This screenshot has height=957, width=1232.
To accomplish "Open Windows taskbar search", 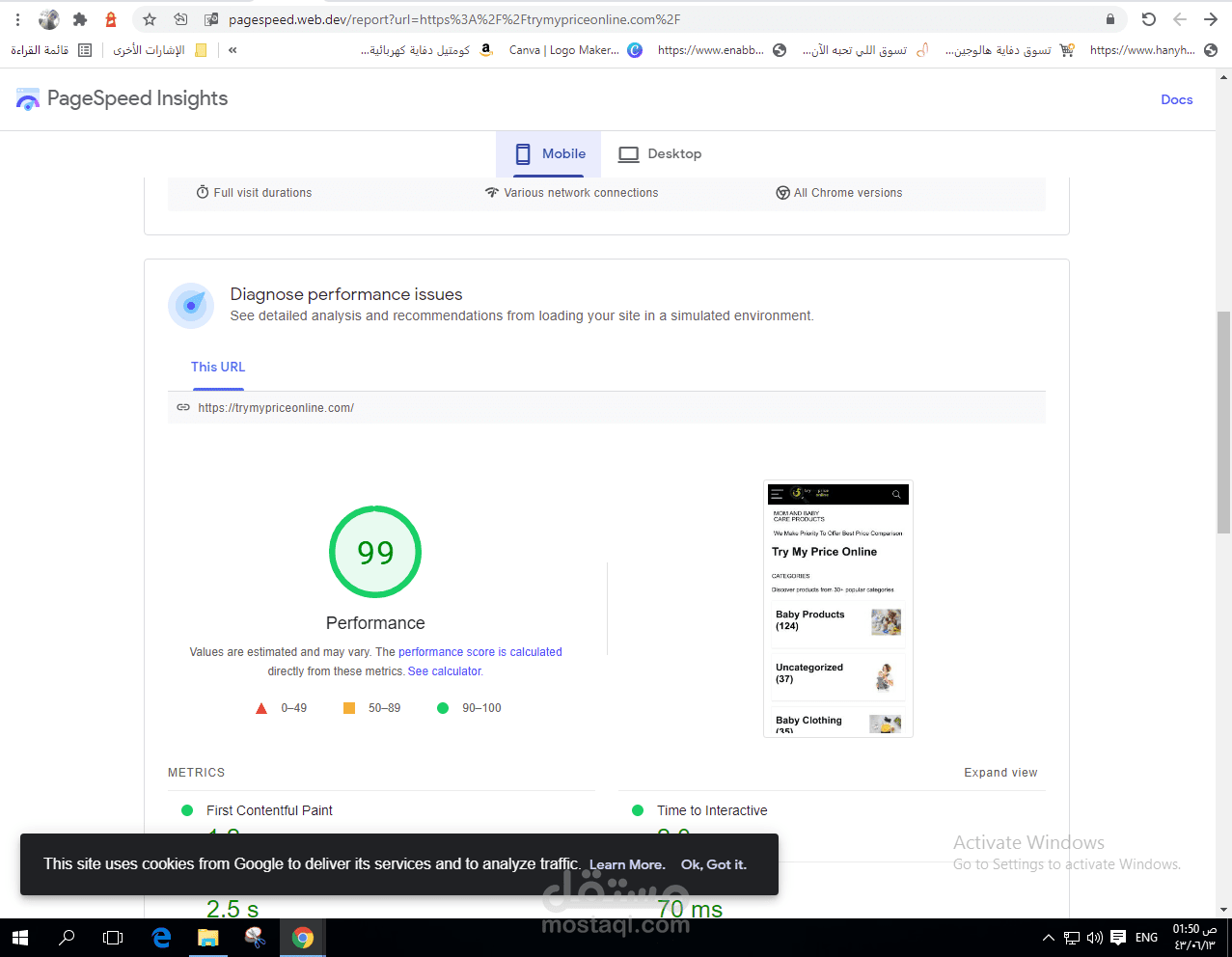I will pos(67,938).
